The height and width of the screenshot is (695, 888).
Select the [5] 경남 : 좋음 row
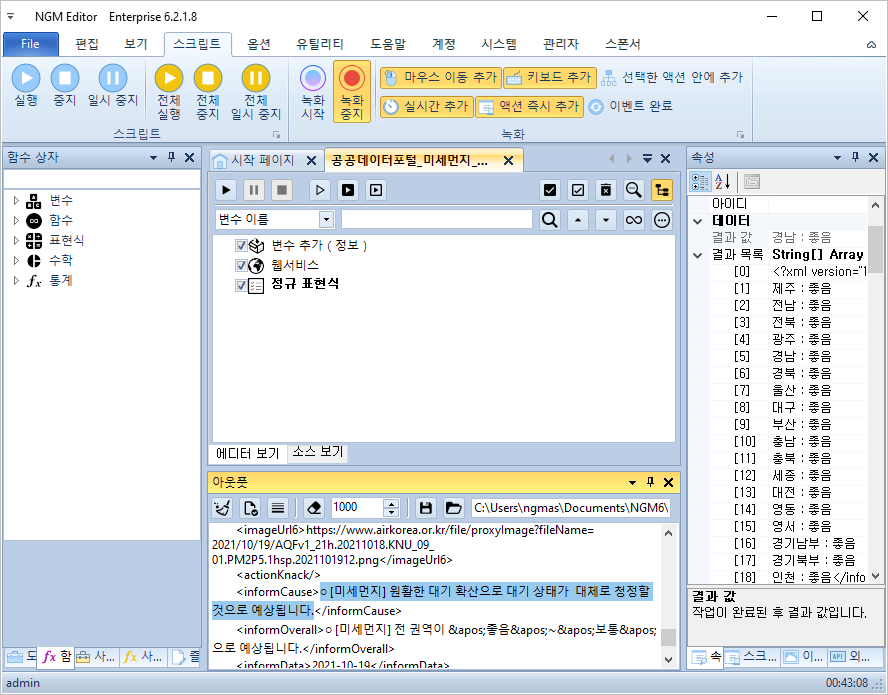tap(788, 357)
